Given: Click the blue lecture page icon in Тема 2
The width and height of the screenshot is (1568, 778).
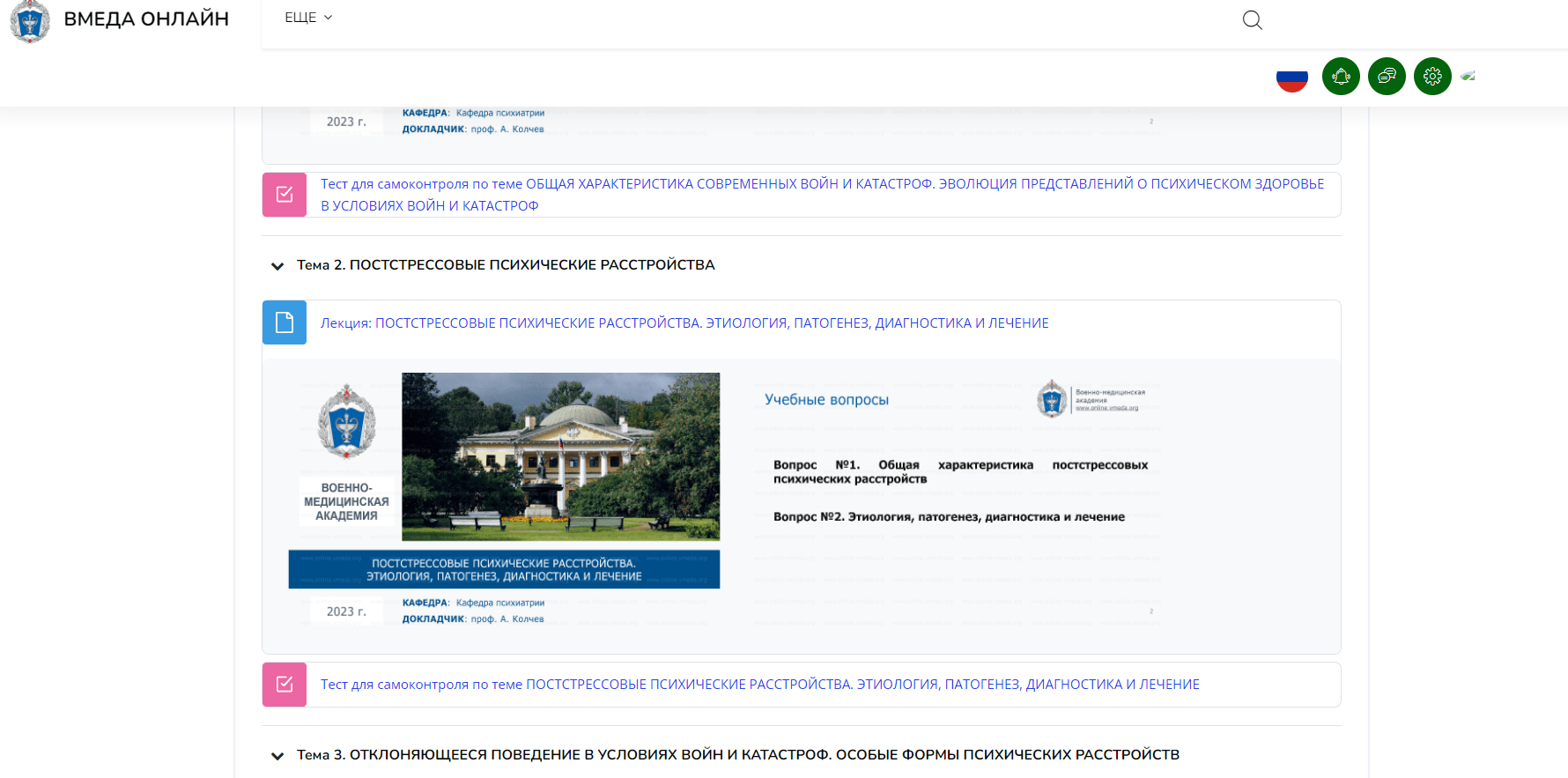Looking at the screenshot, I should [285, 322].
